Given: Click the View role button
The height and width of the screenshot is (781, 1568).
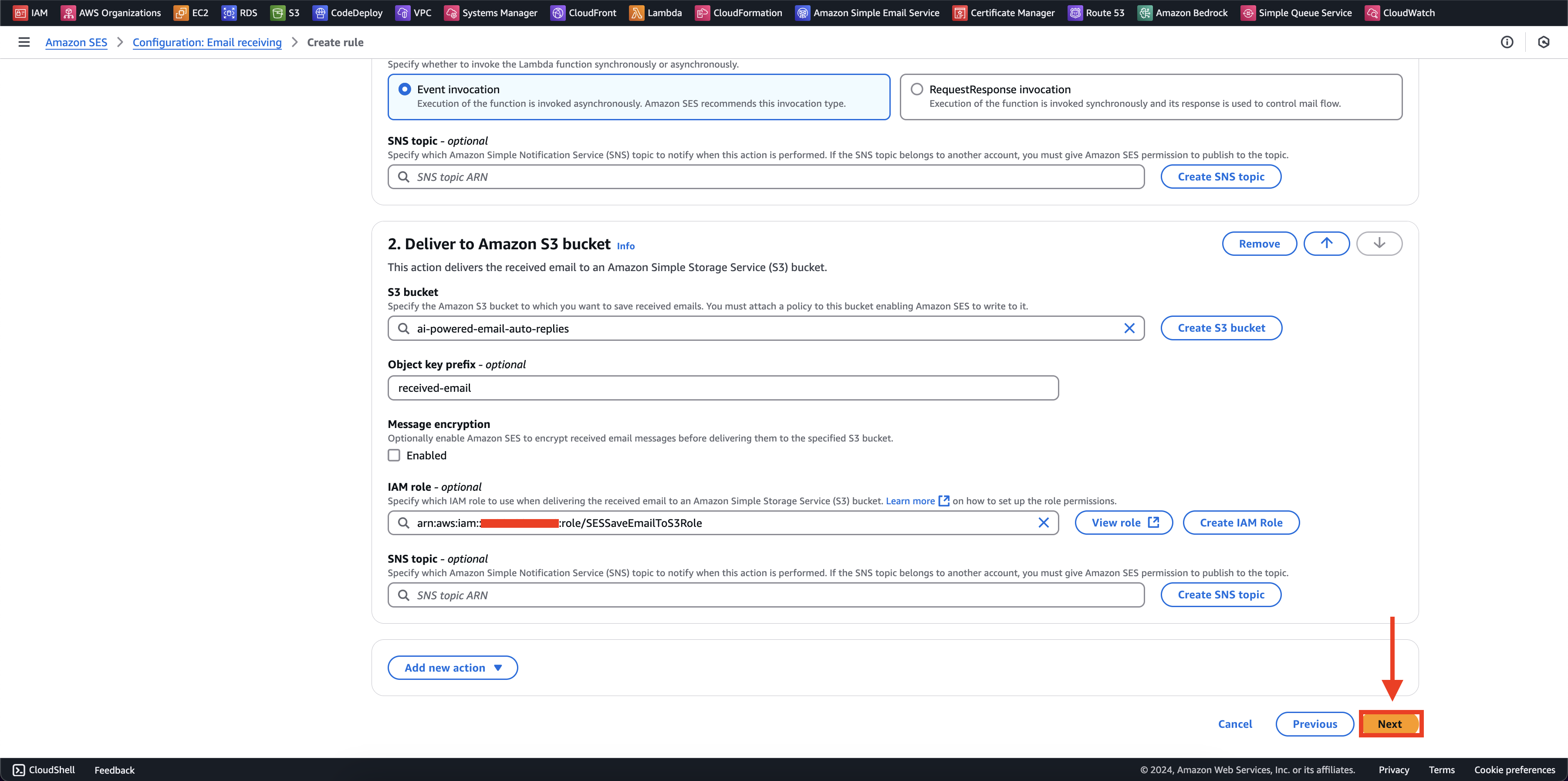Looking at the screenshot, I should coord(1124,523).
